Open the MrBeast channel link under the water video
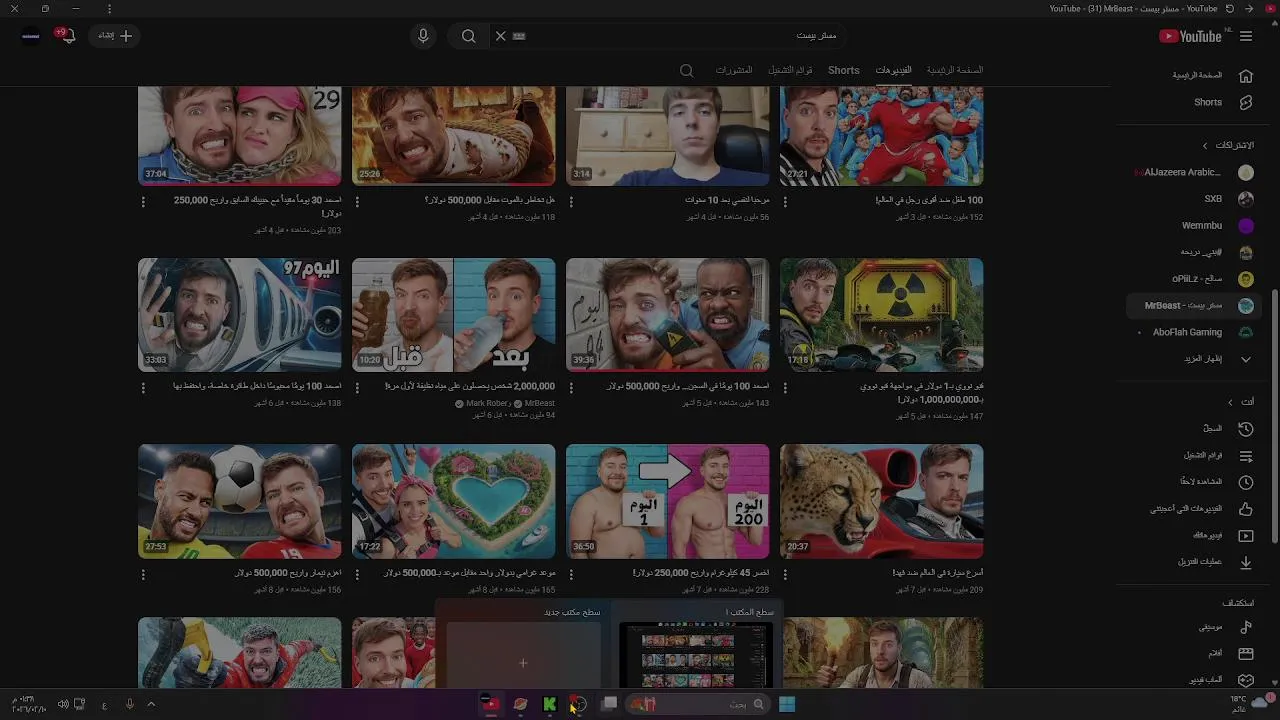 pyautogui.click(x=539, y=404)
